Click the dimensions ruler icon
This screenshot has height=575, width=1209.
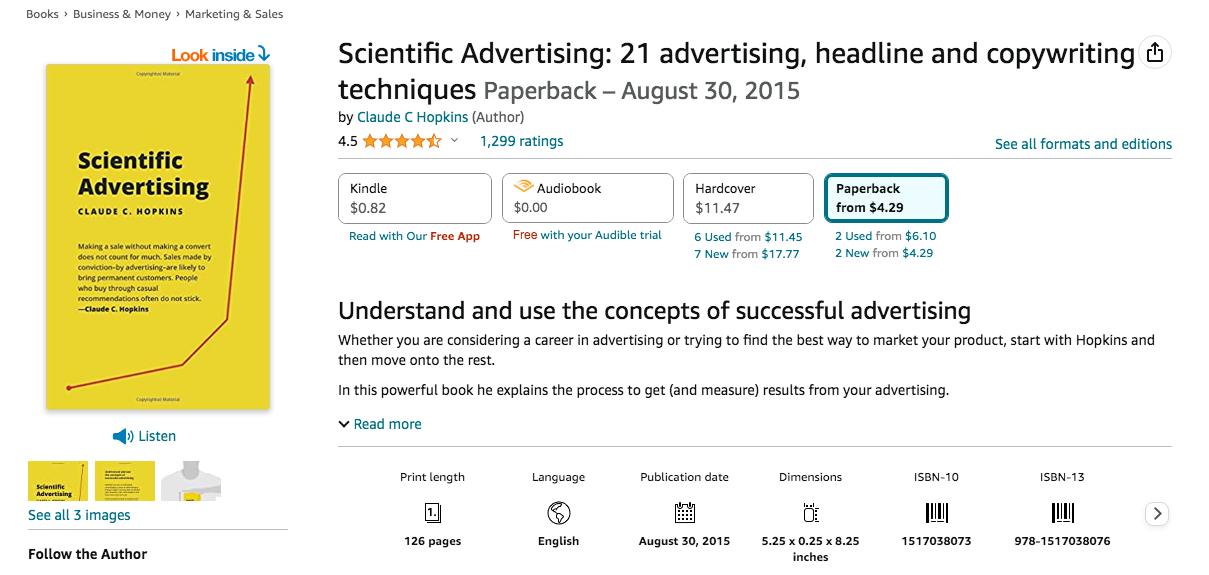click(810, 513)
